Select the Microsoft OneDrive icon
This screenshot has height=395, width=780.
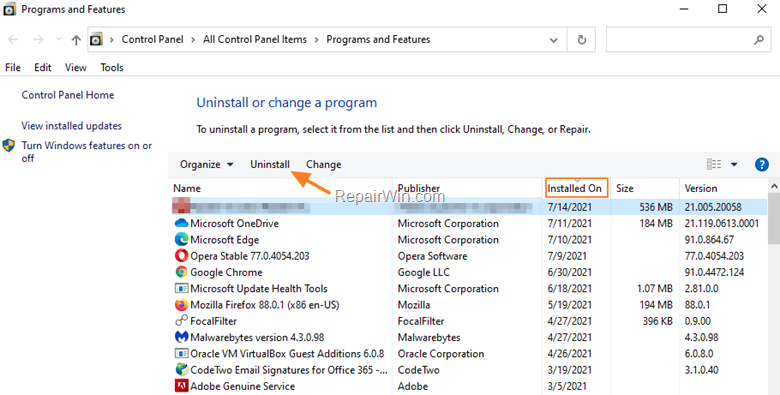click(182, 223)
